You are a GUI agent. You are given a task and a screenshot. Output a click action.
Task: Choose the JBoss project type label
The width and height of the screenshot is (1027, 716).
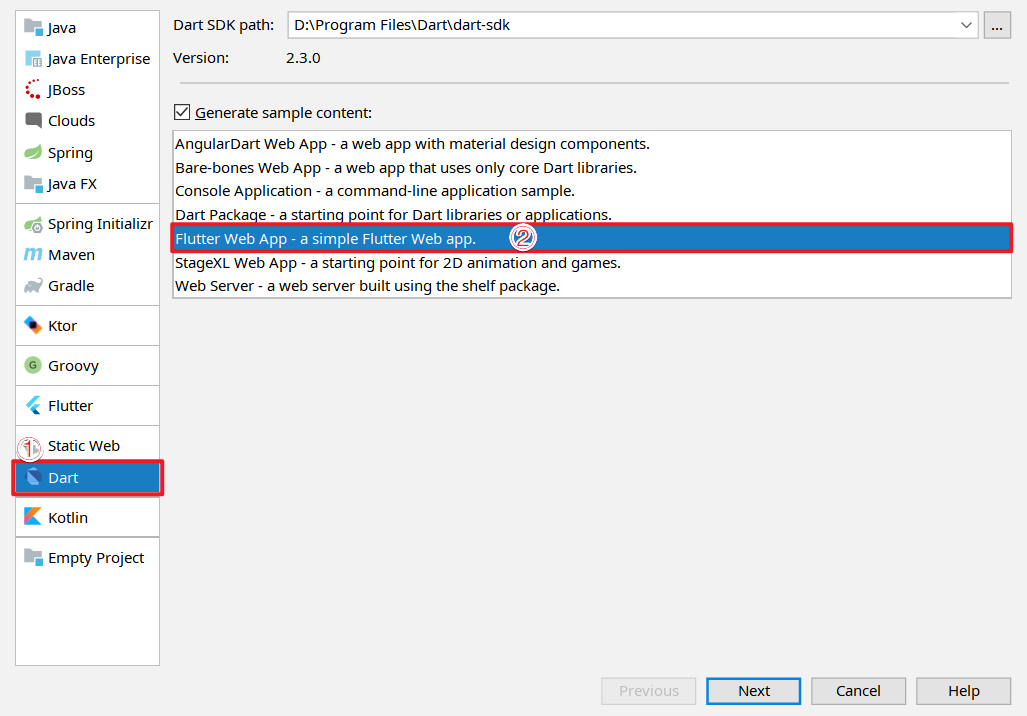66,90
